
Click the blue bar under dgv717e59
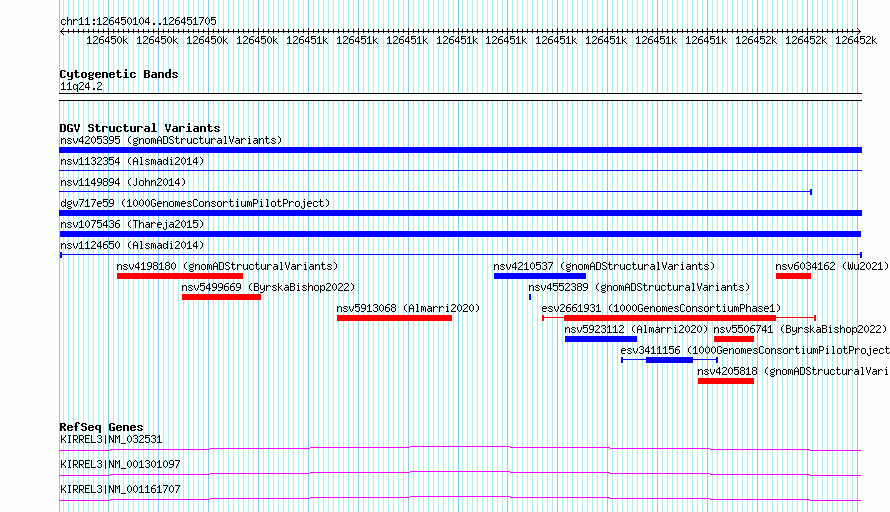[x=460, y=213]
